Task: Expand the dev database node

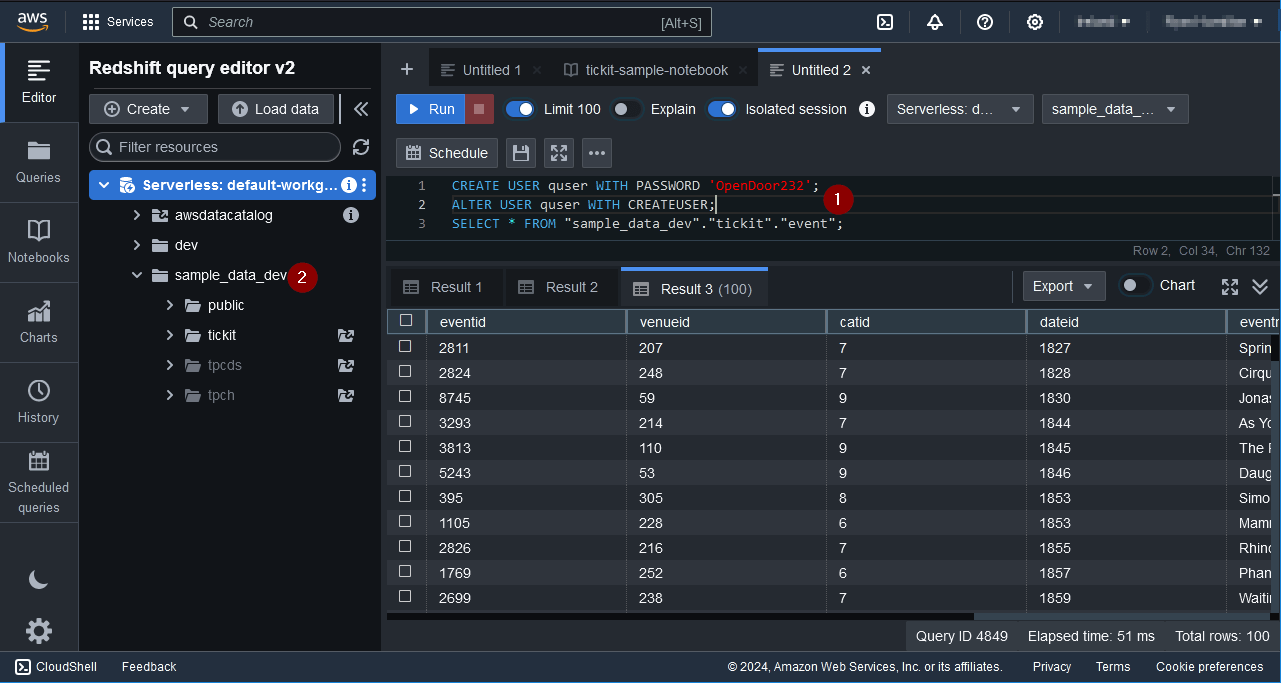Action: [x=137, y=245]
